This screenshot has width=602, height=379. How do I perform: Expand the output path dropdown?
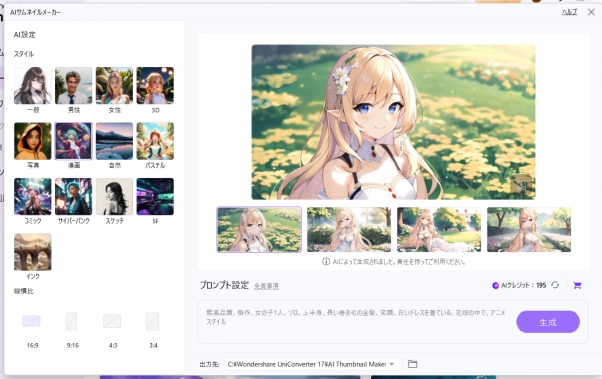click(x=392, y=364)
